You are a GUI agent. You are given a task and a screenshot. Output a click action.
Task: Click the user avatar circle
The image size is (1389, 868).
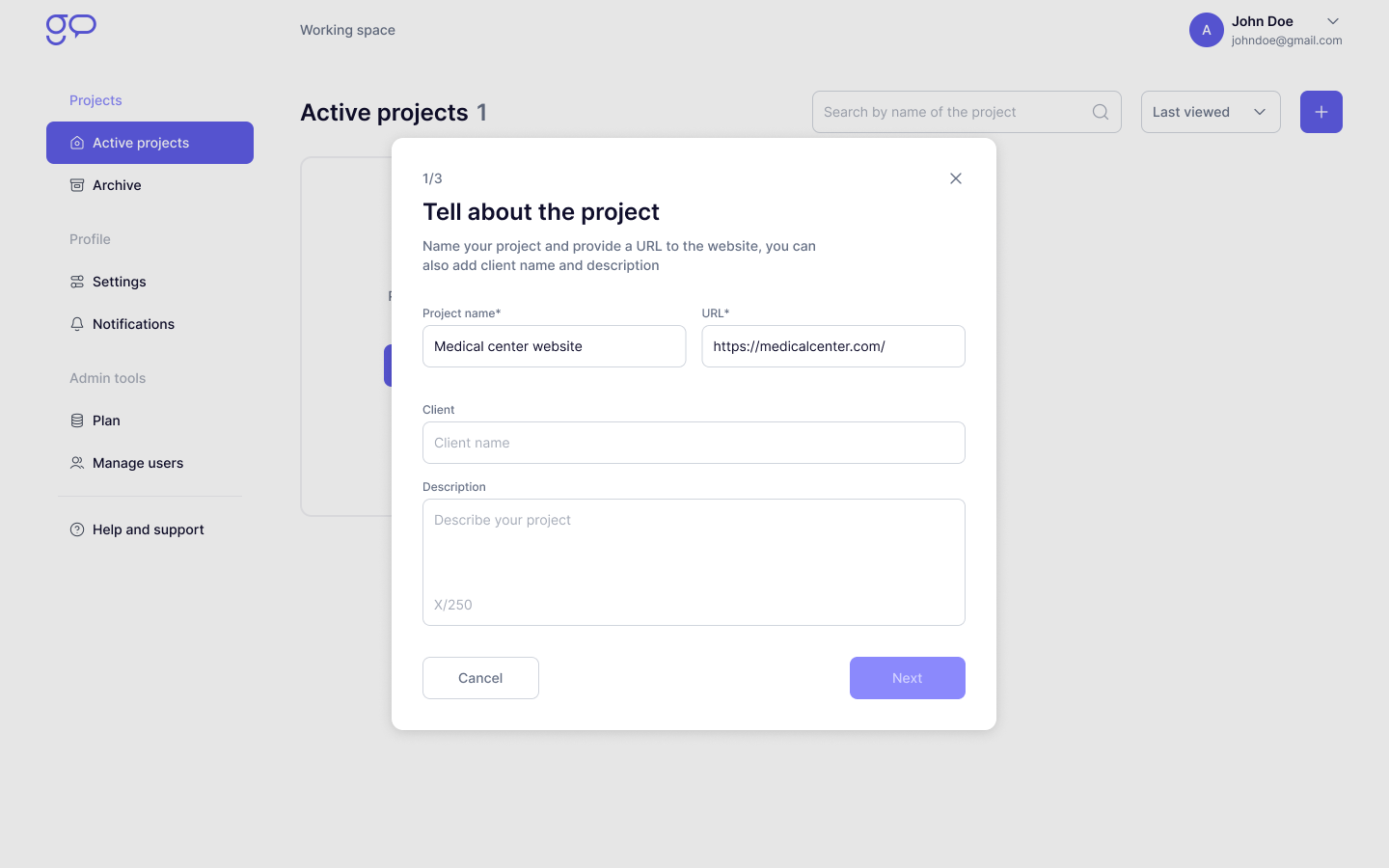click(x=1207, y=30)
